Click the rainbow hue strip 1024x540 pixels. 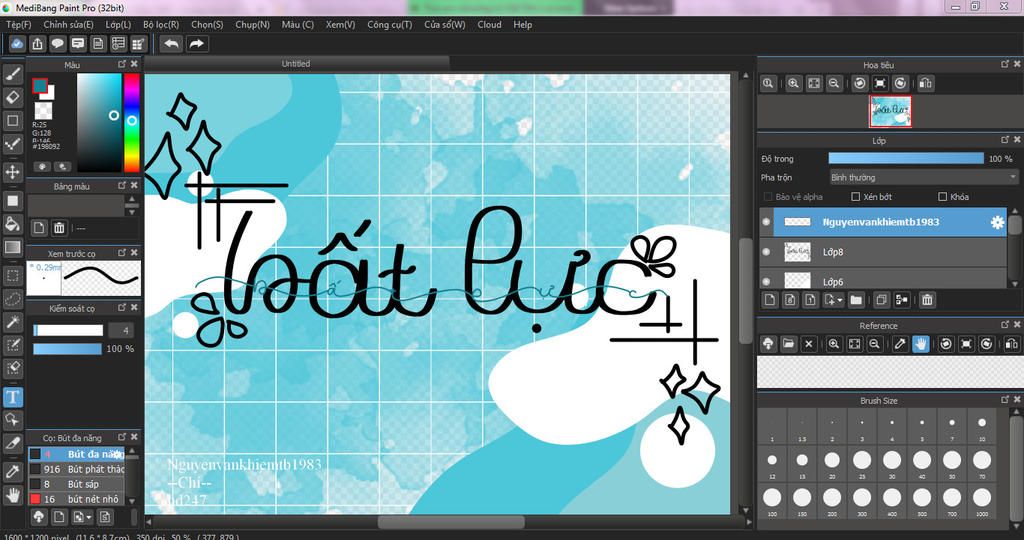[x=132, y=122]
